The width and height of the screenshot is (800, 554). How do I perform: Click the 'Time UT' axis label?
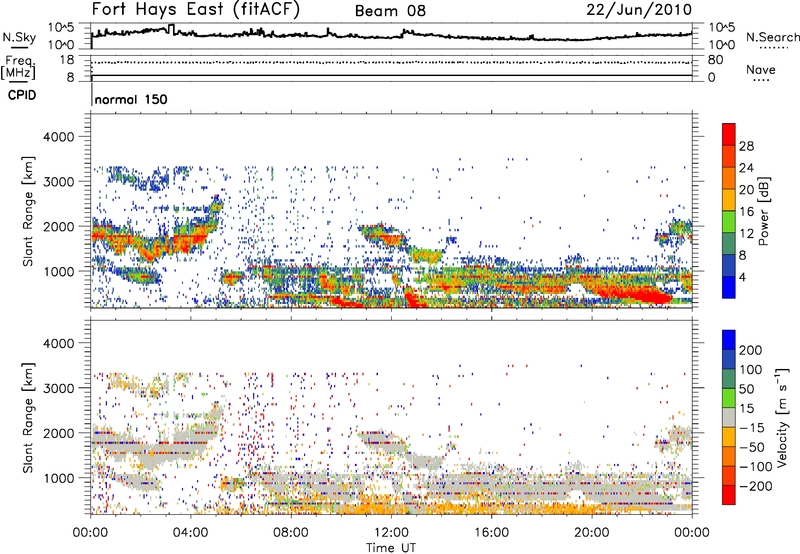coord(391,548)
